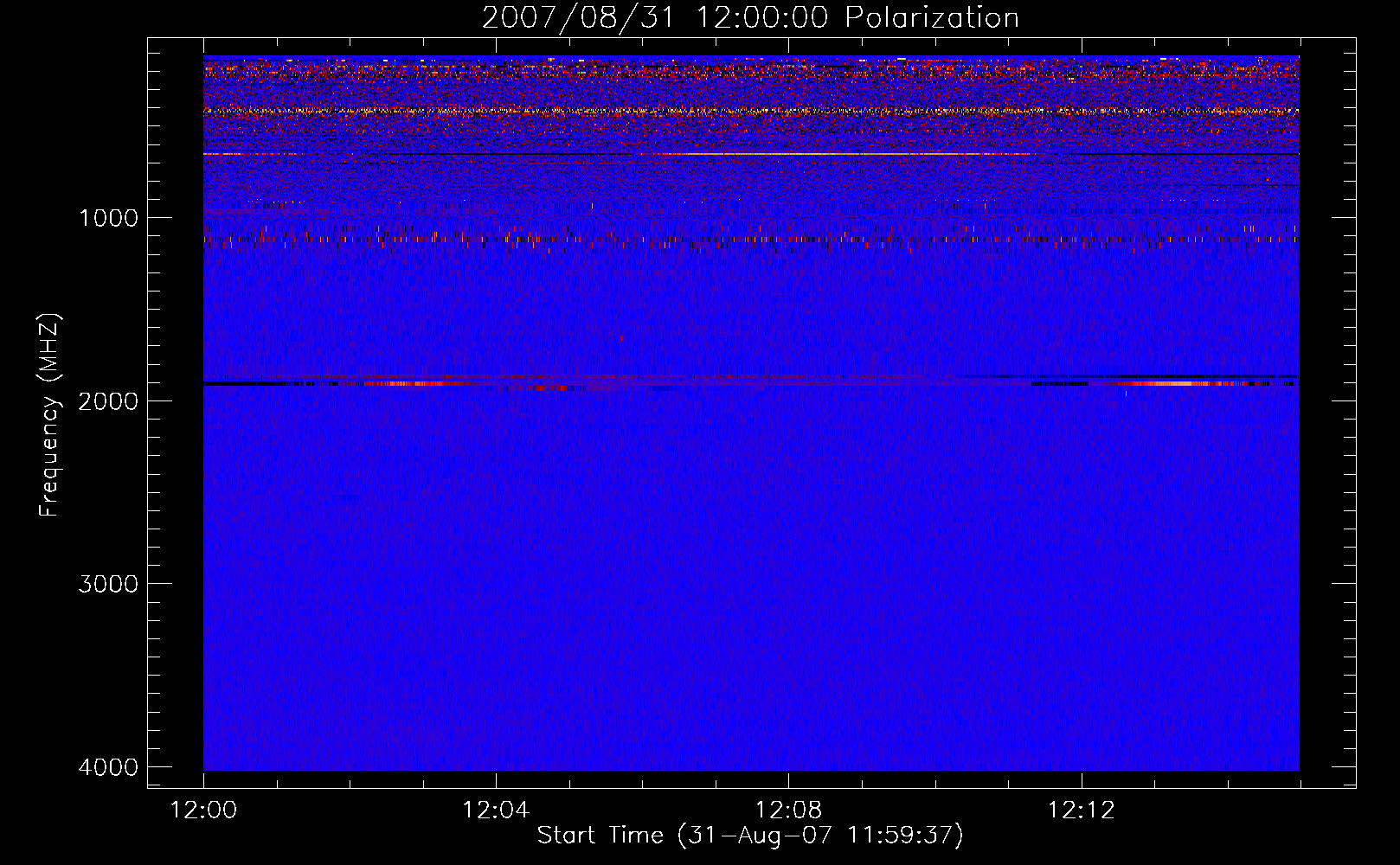Click the 12:04 time tick label
Viewport: 1400px width, 865px height.
click(x=496, y=811)
